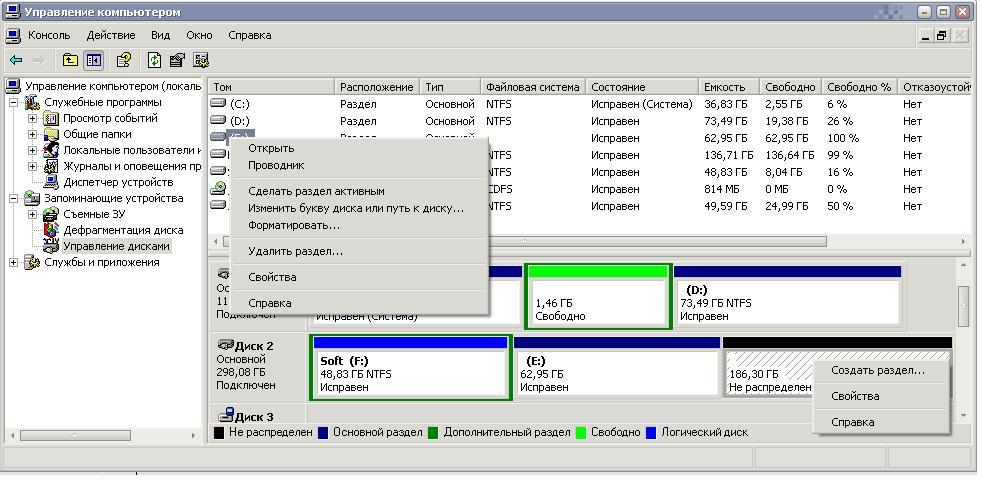Viewport: 982px width, 486px height.
Task: Click the console icon left of Консоль menu
Action: pos(13,35)
